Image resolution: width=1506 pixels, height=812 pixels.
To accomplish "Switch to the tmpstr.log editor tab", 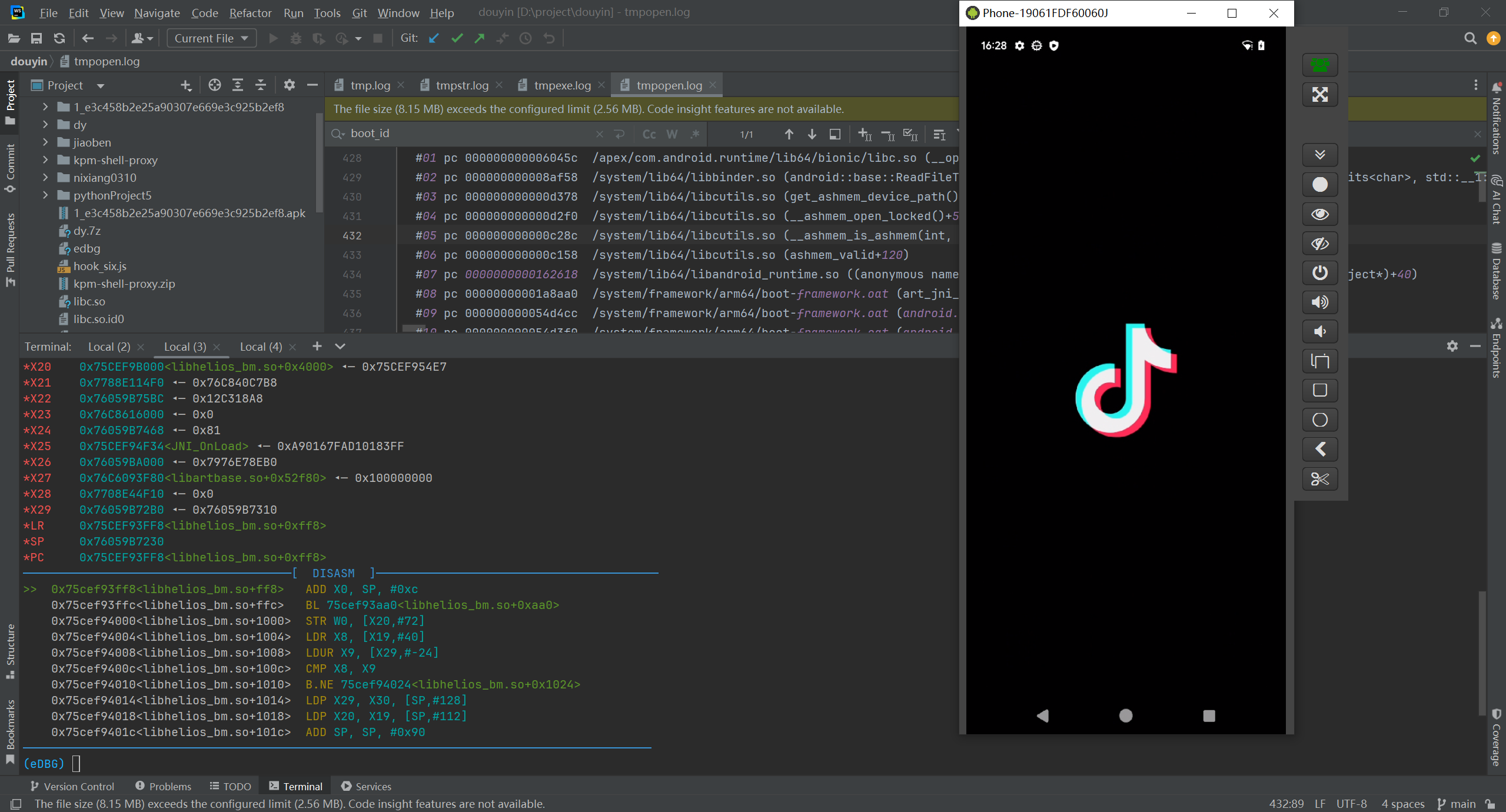I will (461, 85).
